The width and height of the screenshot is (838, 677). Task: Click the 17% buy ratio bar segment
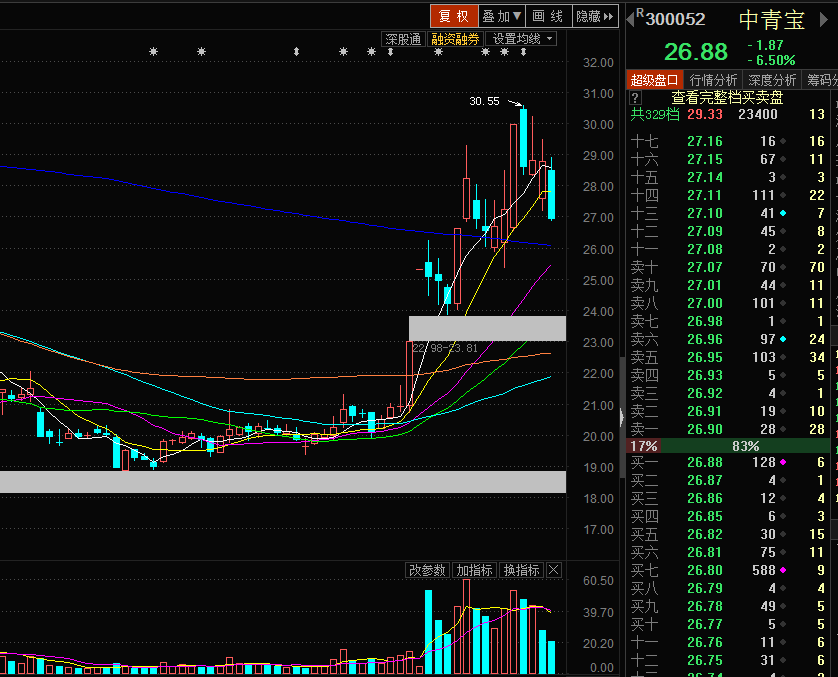(643, 446)
